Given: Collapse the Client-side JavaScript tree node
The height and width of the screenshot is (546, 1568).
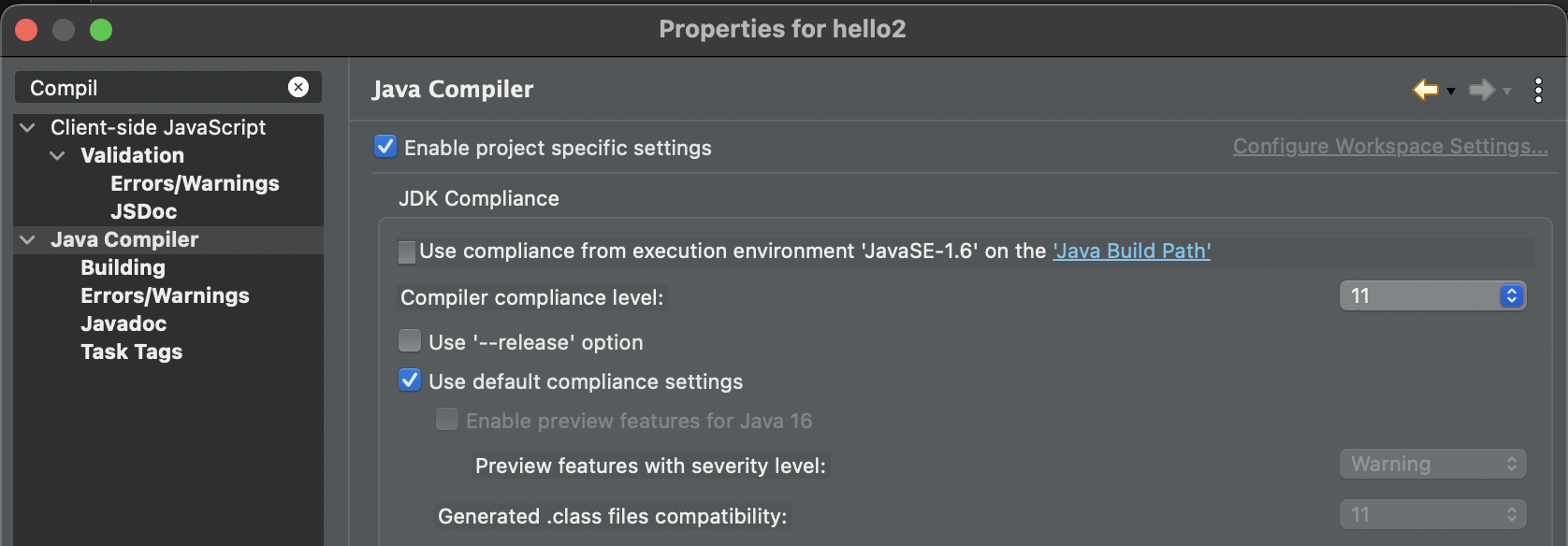Looking at the screenshot, I should [x=28, y=127].
